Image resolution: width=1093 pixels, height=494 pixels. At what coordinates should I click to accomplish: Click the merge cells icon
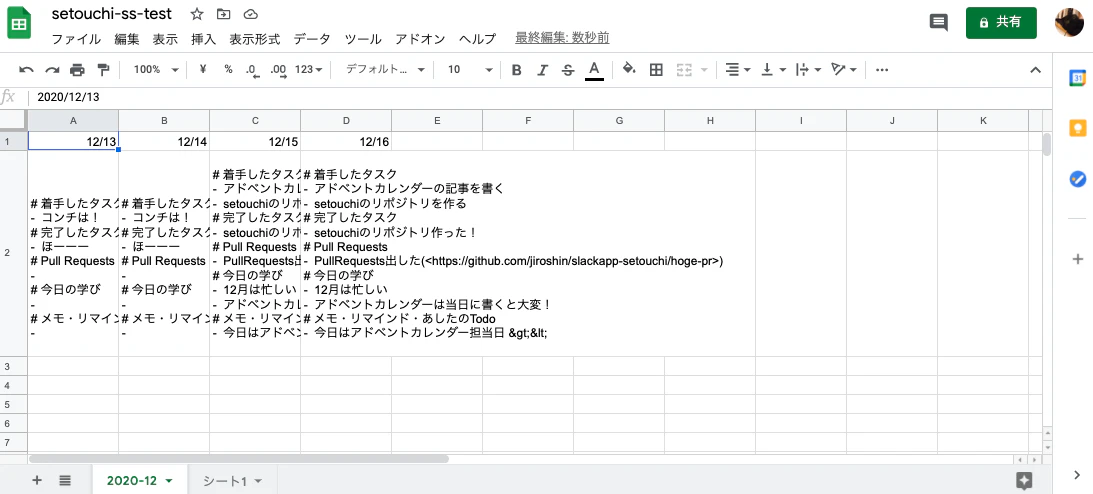[684, 70]
